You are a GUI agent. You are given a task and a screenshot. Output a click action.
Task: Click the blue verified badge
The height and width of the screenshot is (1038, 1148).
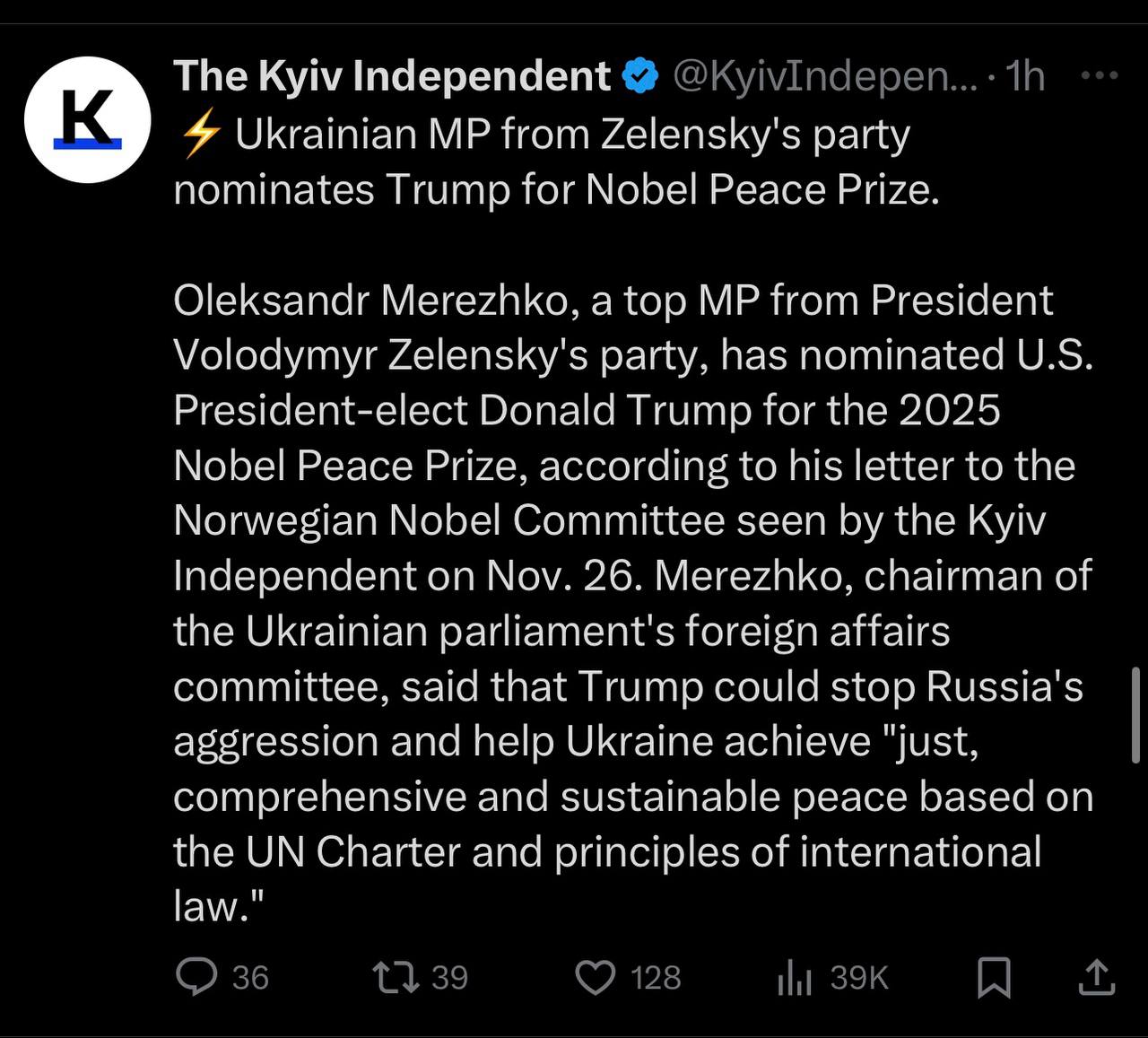tap(641, 77)
